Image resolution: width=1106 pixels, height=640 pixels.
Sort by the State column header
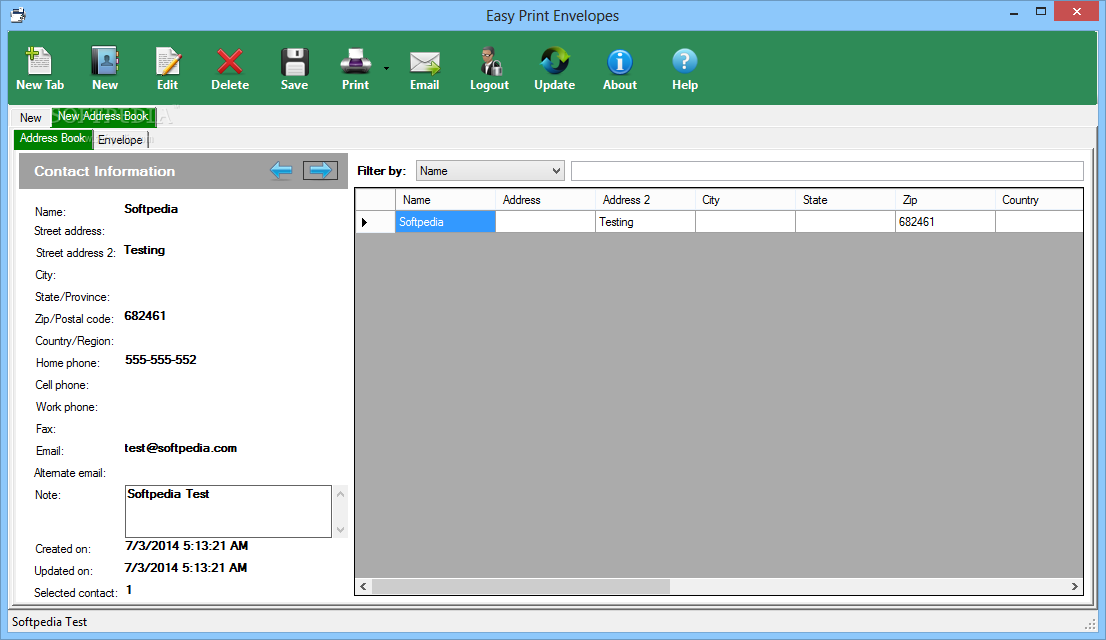(x=846, y=200)
